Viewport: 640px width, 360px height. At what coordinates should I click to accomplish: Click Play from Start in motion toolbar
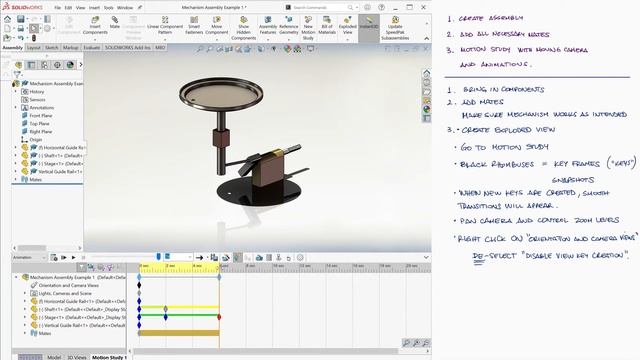point(64,258)
